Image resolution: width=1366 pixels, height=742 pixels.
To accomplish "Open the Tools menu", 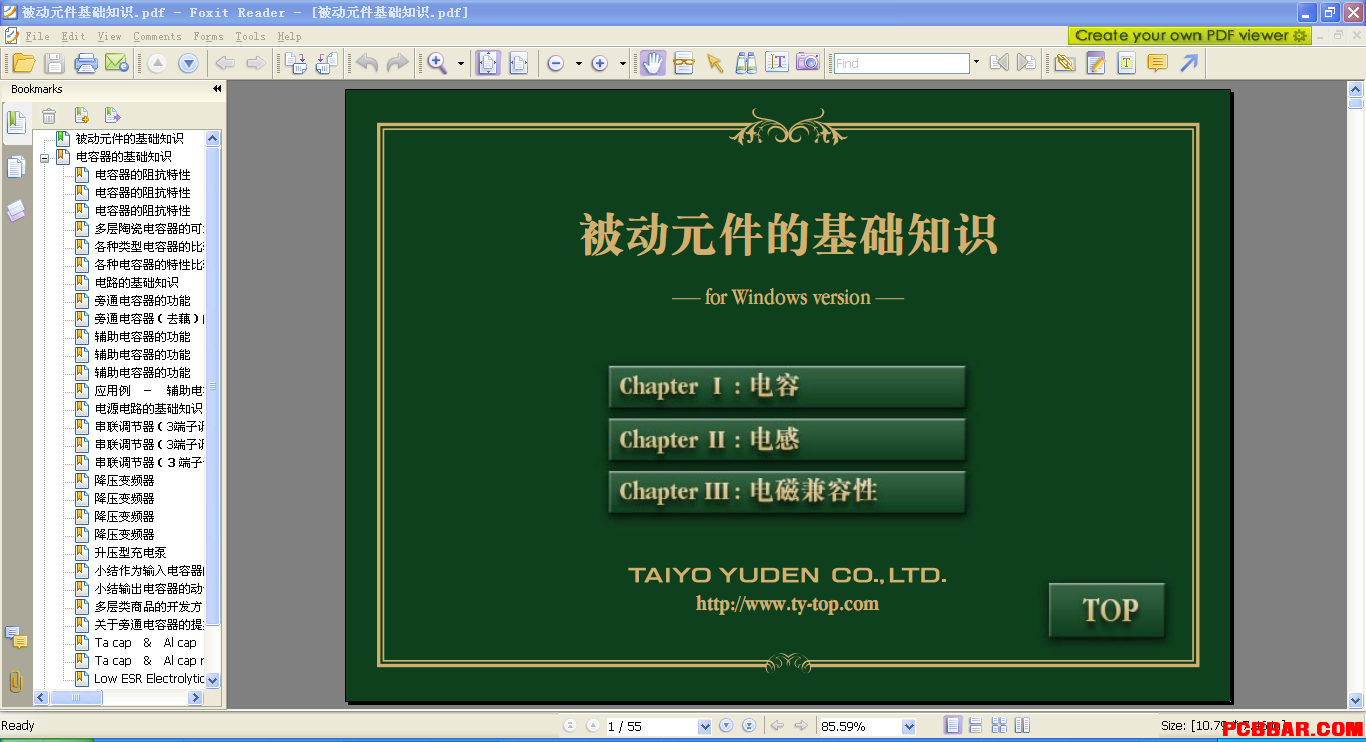I will tap(250, 36).
